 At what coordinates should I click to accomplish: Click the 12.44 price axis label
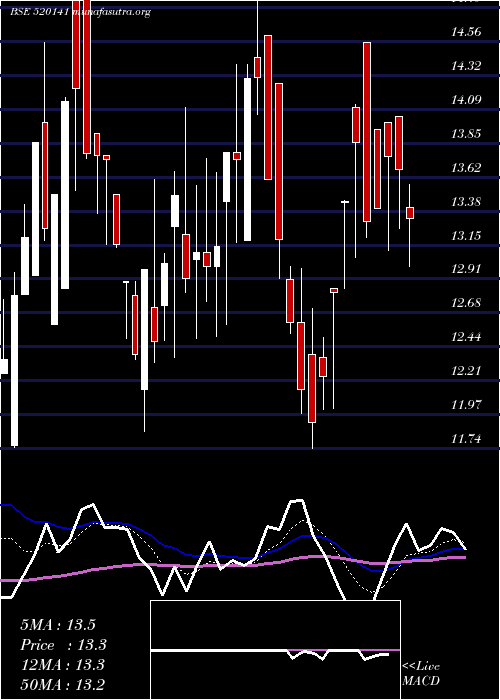tap(467, 337)
